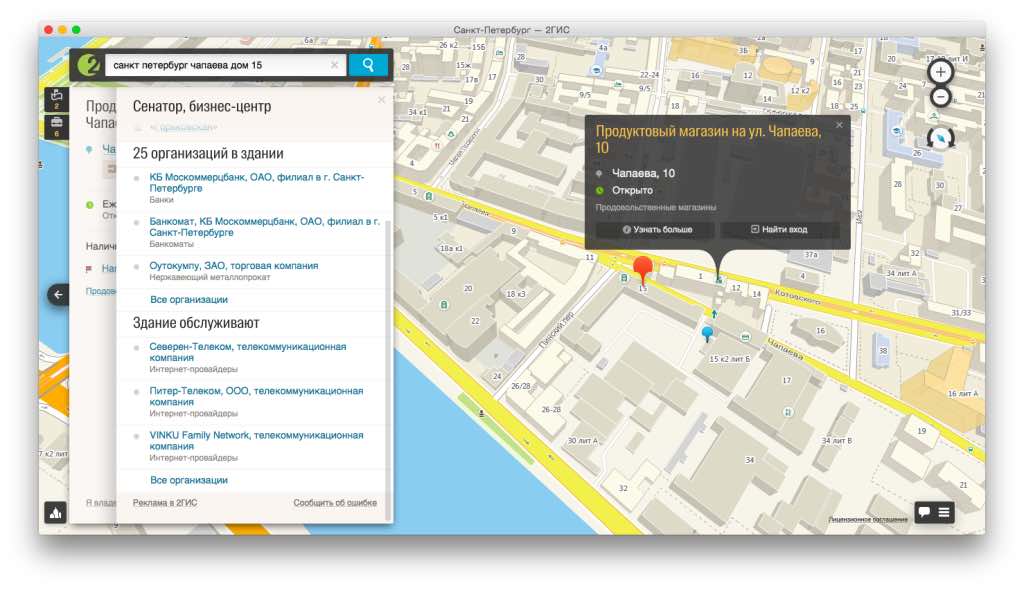This screenshot has width=1024, height=590.
Task: Open Питер-Телеком, ООО link
Action: 256,397
